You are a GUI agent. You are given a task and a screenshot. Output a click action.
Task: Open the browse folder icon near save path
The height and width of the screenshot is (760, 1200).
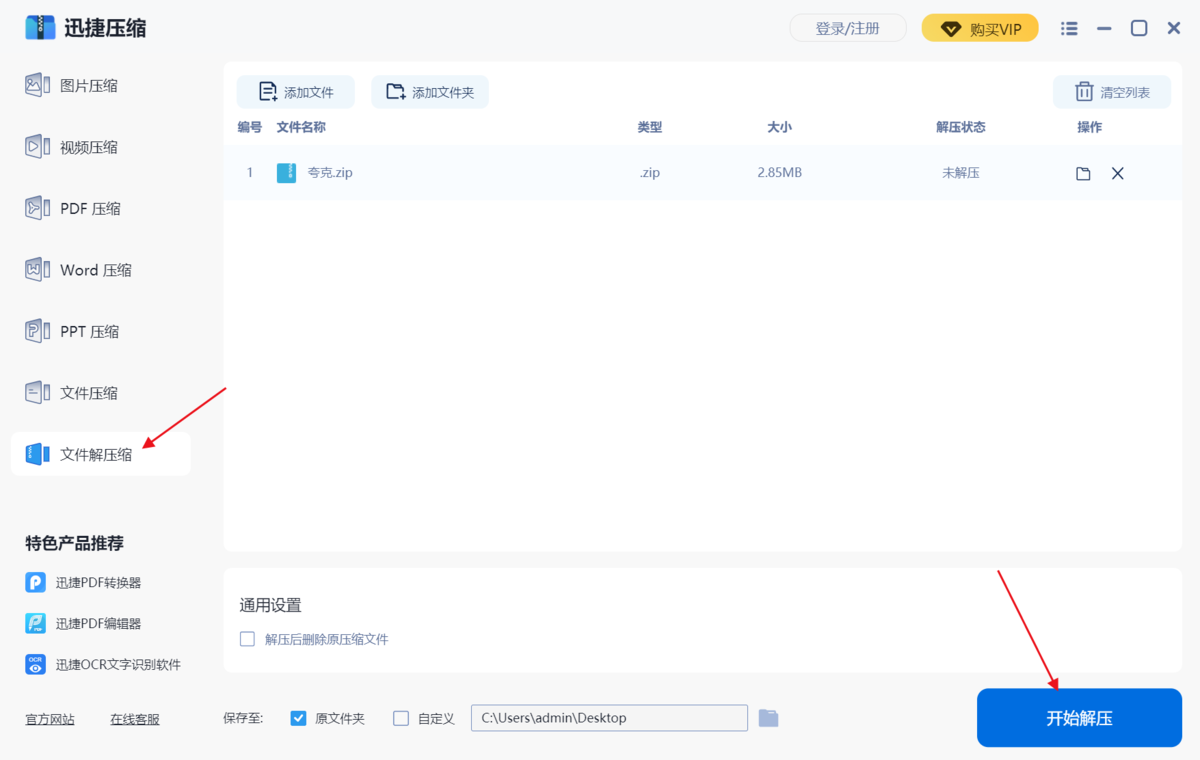tap(768, 717)
